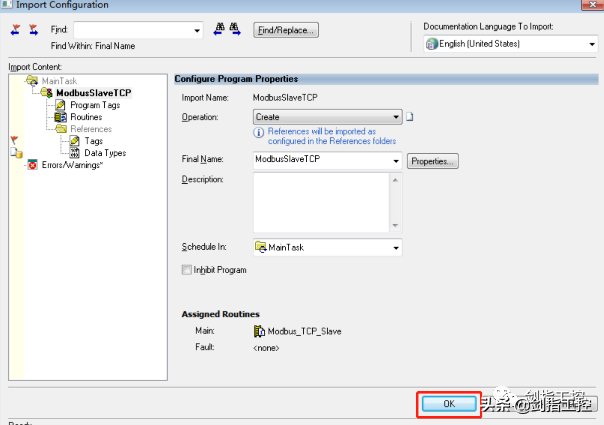604x425 pixels.
Task: Click the find next binoculars icon
Action: (x=238, y=30)
